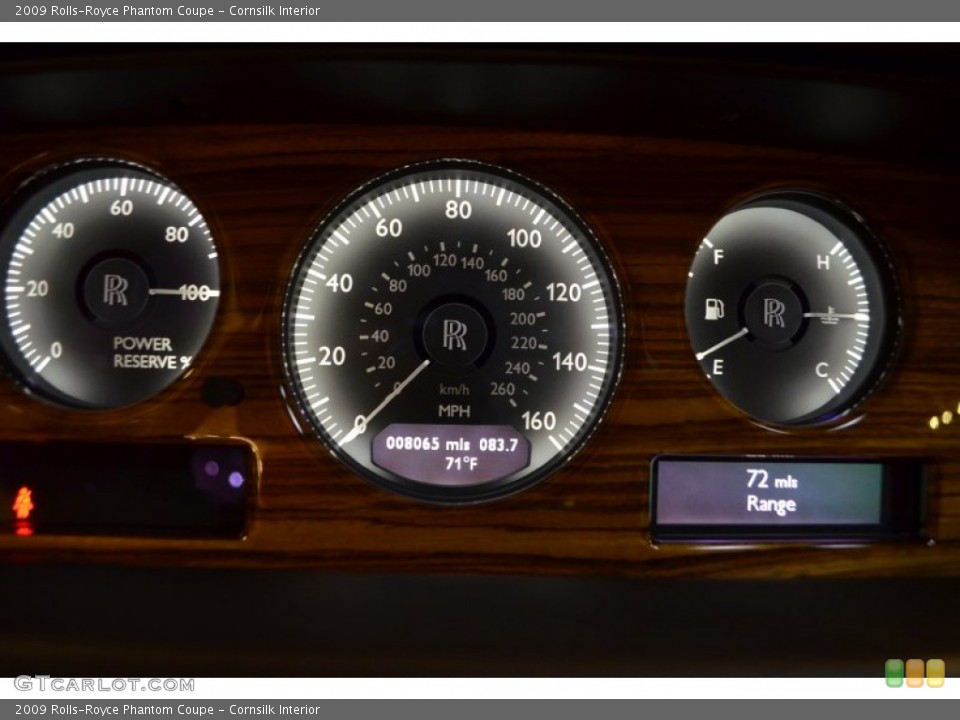This screenshot has width=960, height=720.
Task: Click the yellow square in corner logo
Action: point(936,673)
